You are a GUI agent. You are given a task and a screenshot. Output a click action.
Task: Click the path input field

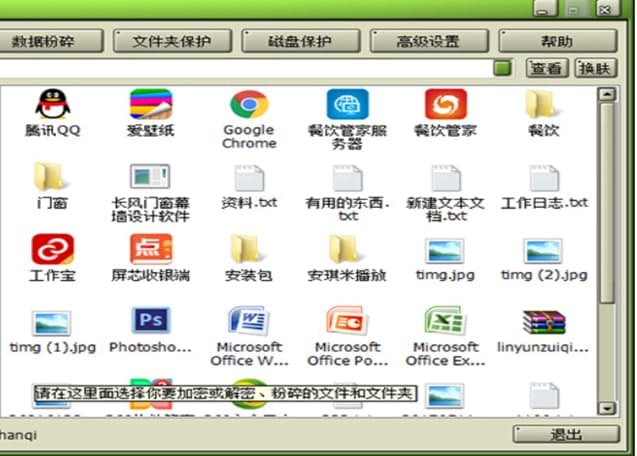pyautogui.click(x=244, y=68)
